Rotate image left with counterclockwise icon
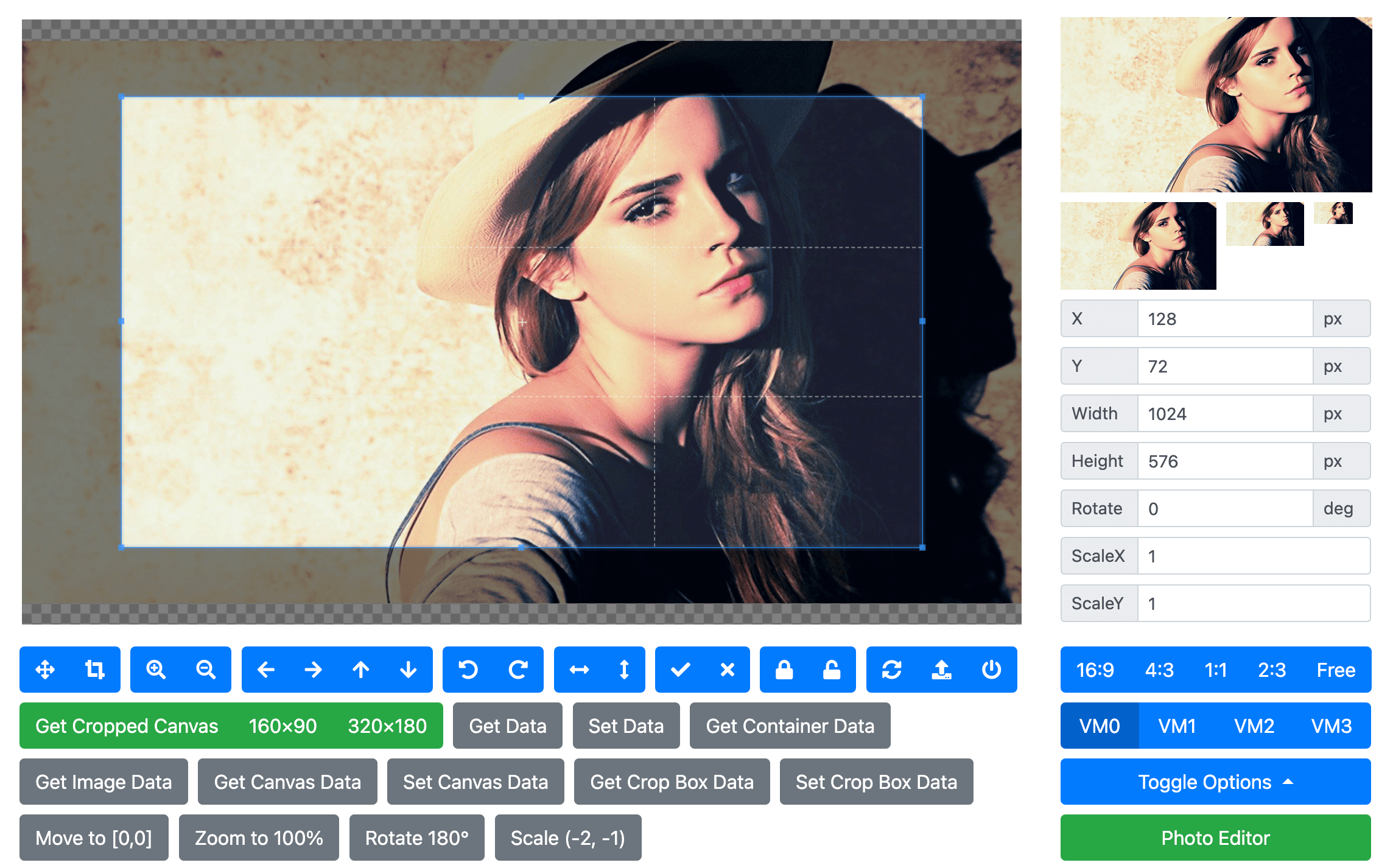Screen dimensions: 1393x868 [468, 670]
